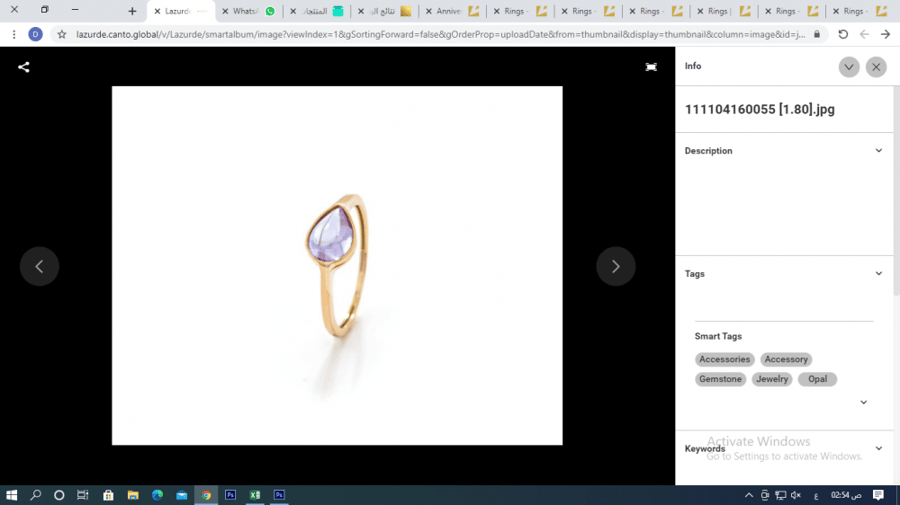Click the Chrome taskbar icon
The width and height of the screenshot is (900, 505).
(206, 495)
